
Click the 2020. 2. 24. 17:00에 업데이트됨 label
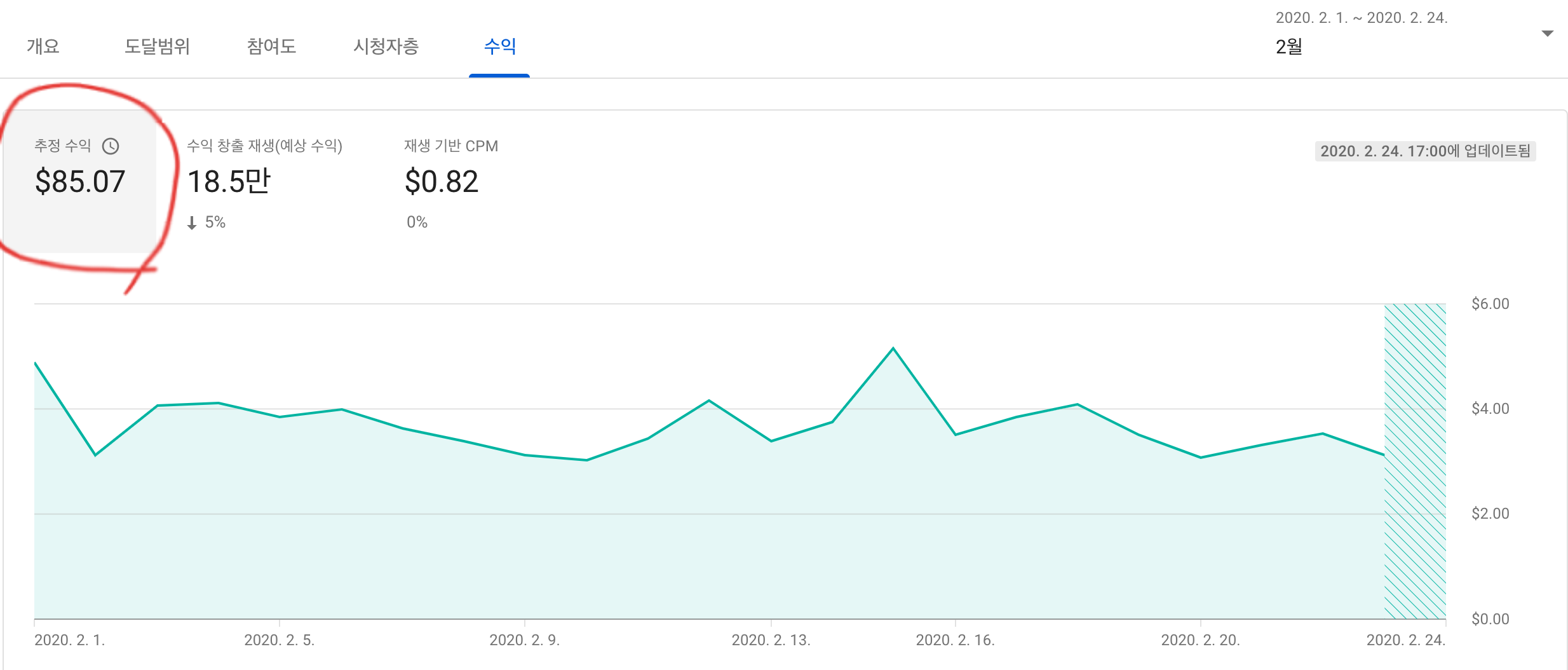1425,151
